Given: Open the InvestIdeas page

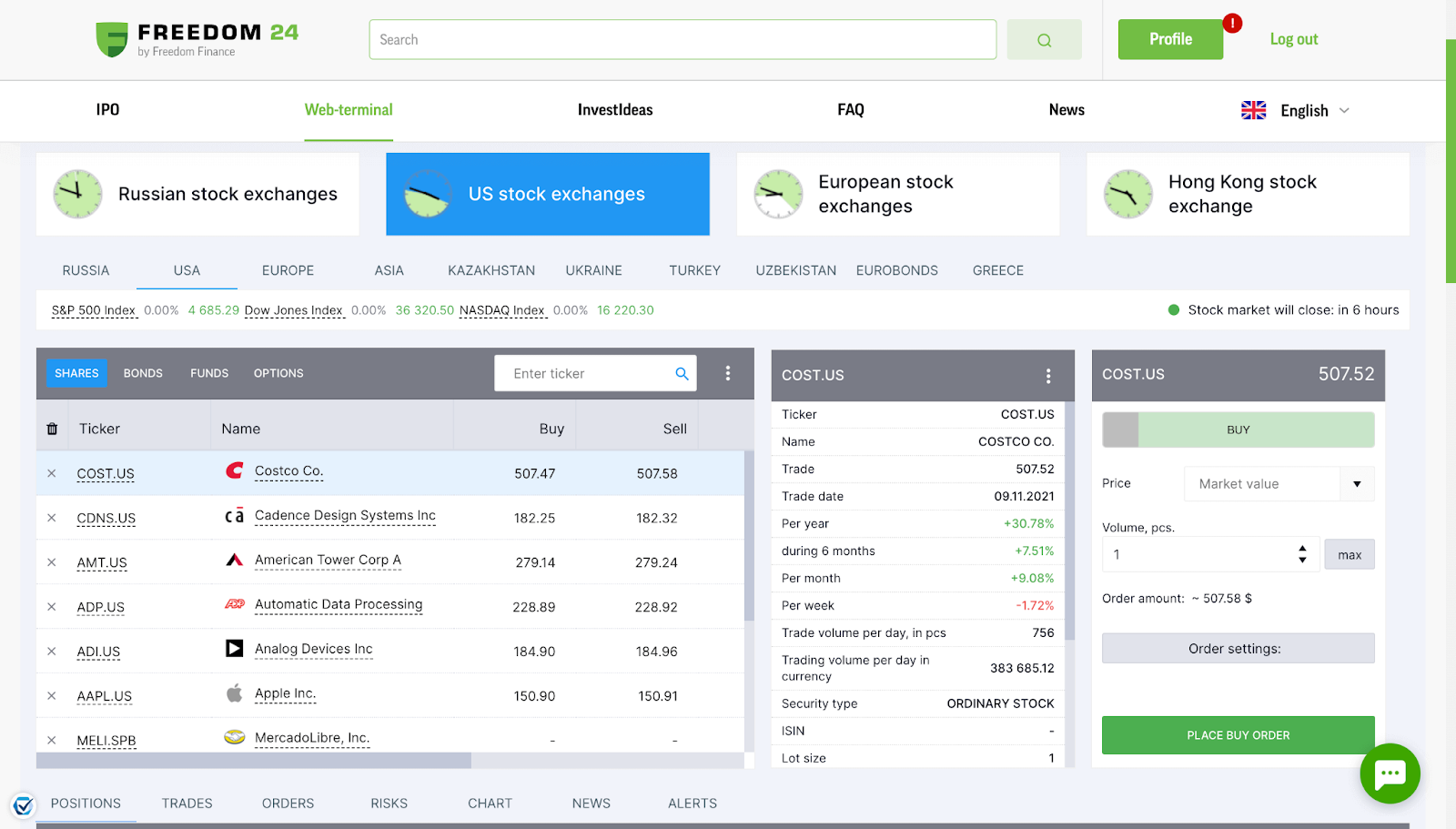Looking at the screenshot, I should 615,110.
